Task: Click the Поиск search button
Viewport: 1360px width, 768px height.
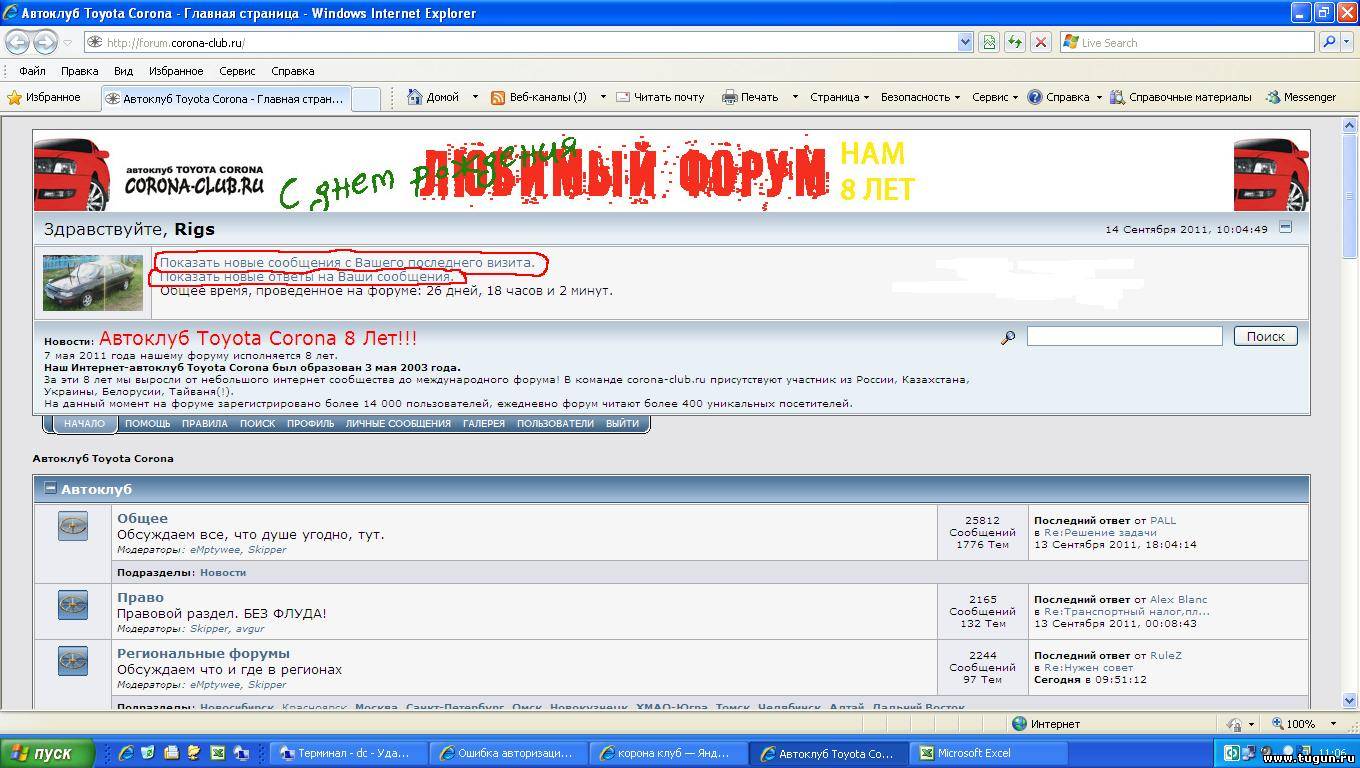Action: tap(1265, 336)
